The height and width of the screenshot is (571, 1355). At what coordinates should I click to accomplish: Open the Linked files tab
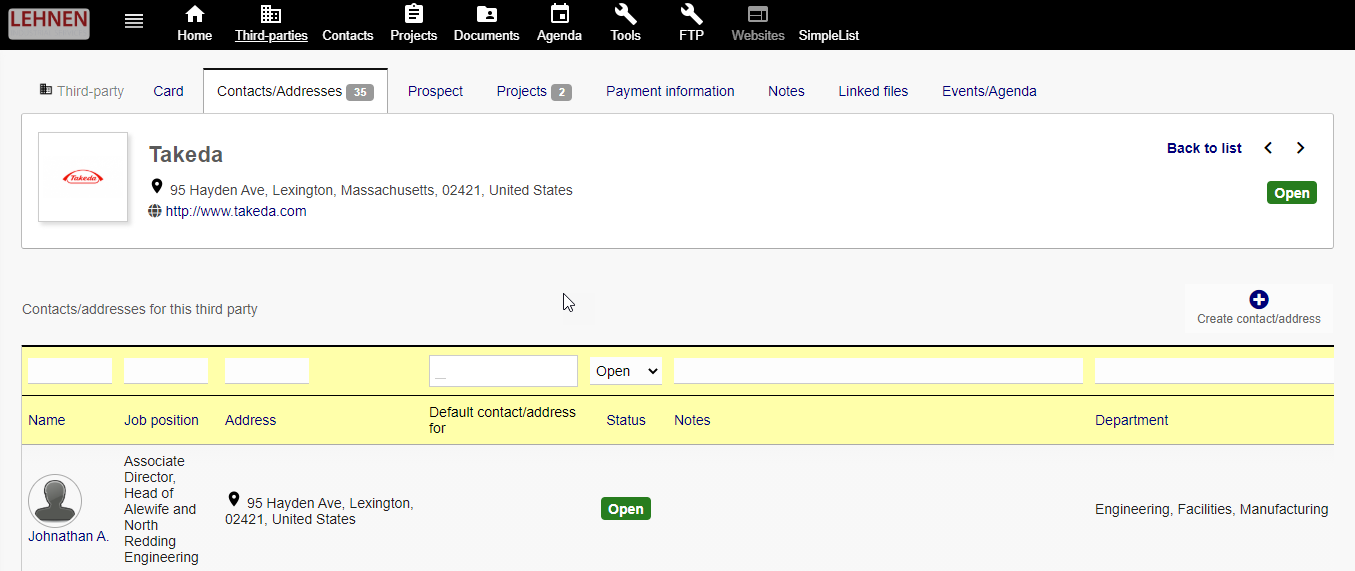click(873, 91)
